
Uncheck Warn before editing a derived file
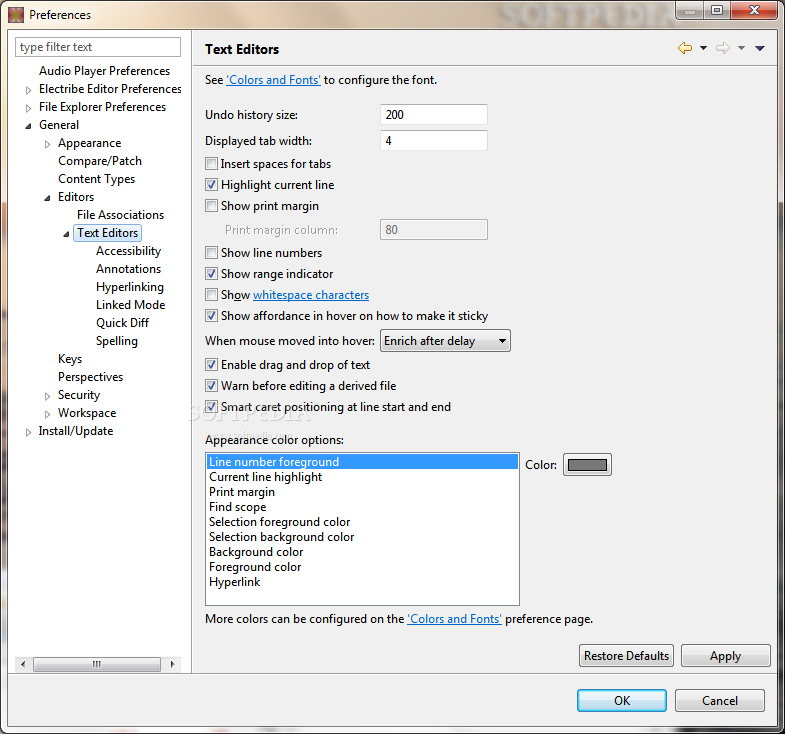pos(211,386)
